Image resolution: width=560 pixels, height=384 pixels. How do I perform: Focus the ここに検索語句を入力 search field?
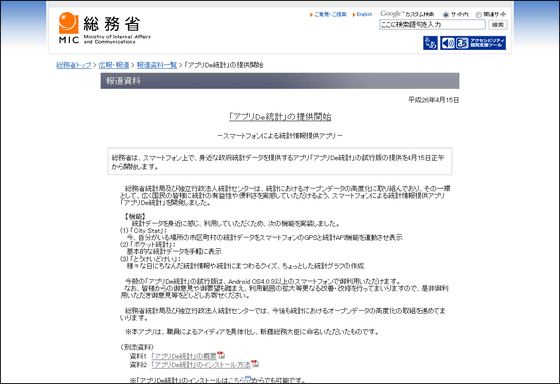pyautogui.click(x=432, y=25)
